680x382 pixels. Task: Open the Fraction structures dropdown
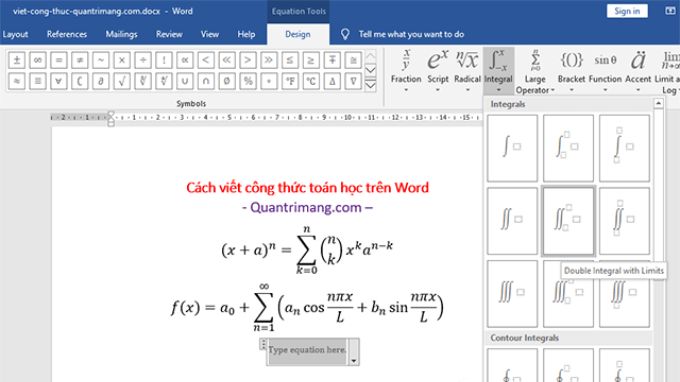tap(406, 71)
